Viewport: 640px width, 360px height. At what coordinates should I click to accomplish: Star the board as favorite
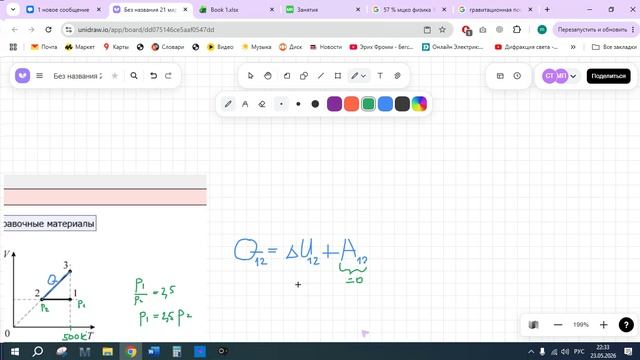coord(115,76)
